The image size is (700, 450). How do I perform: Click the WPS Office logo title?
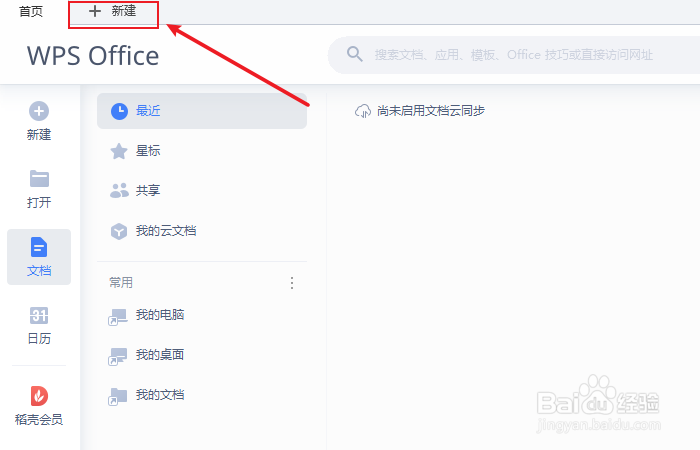(93, 56)
